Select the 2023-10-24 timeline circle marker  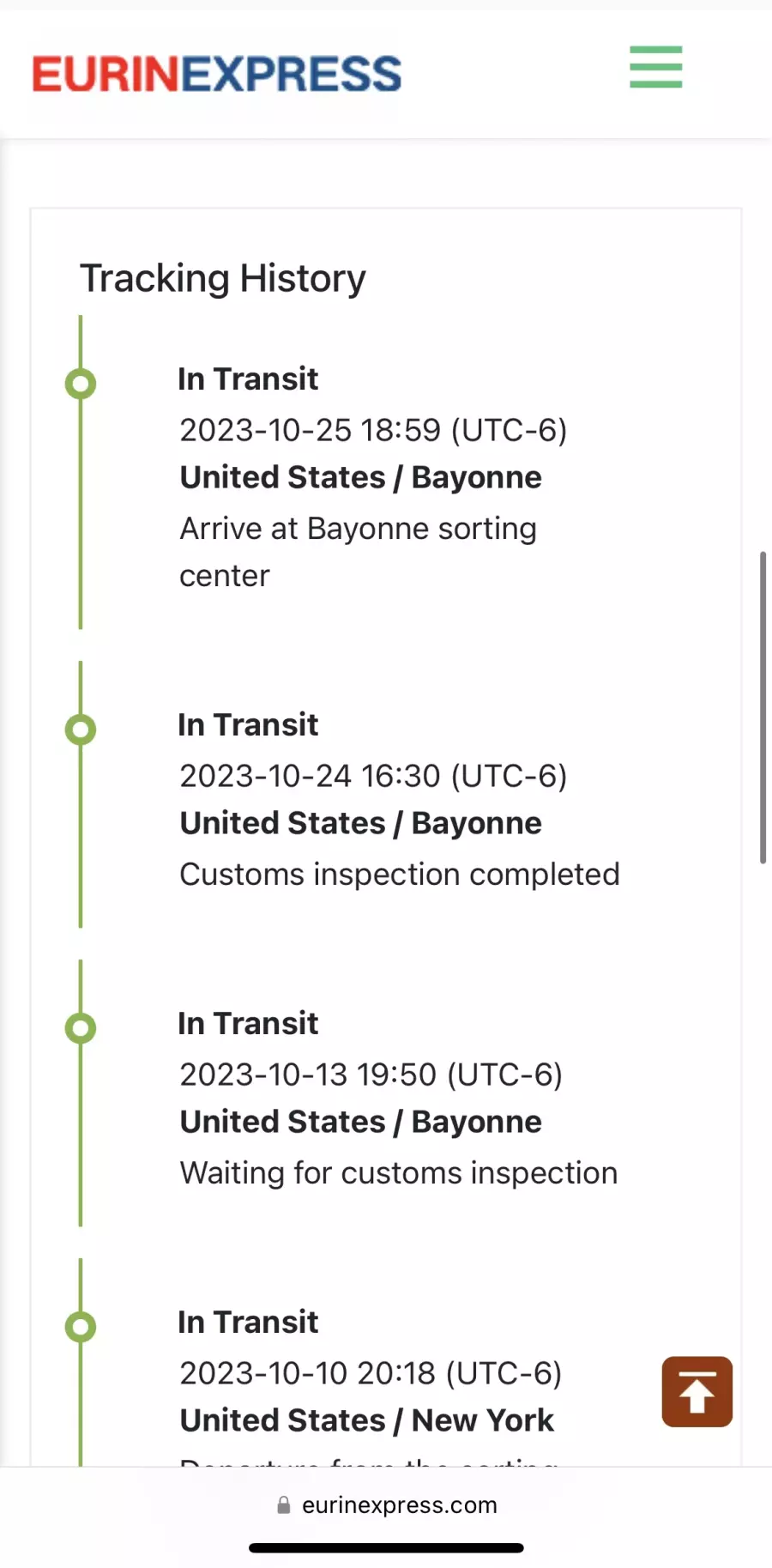[81, 730]
